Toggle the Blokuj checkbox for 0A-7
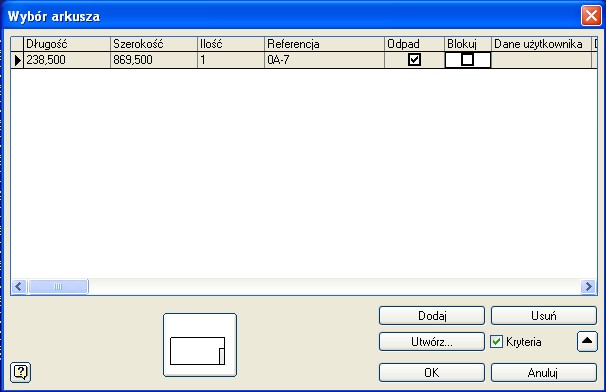Image resolution: width=606 pixels, height=392 pixels. click(467, 60)
